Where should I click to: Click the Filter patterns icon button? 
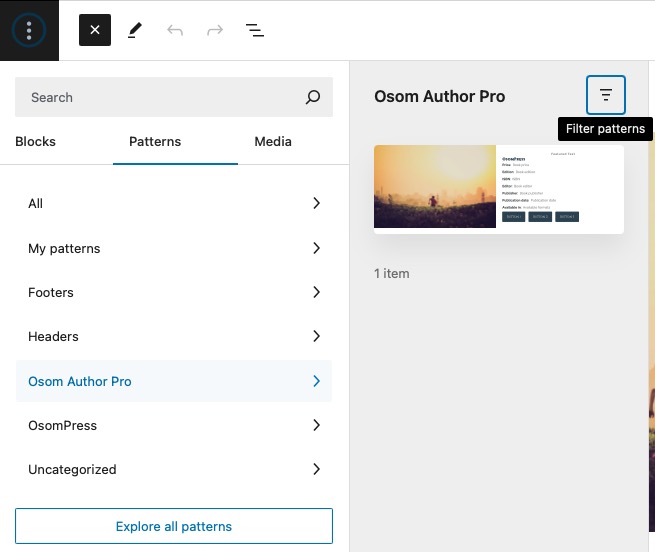point(605,95)
